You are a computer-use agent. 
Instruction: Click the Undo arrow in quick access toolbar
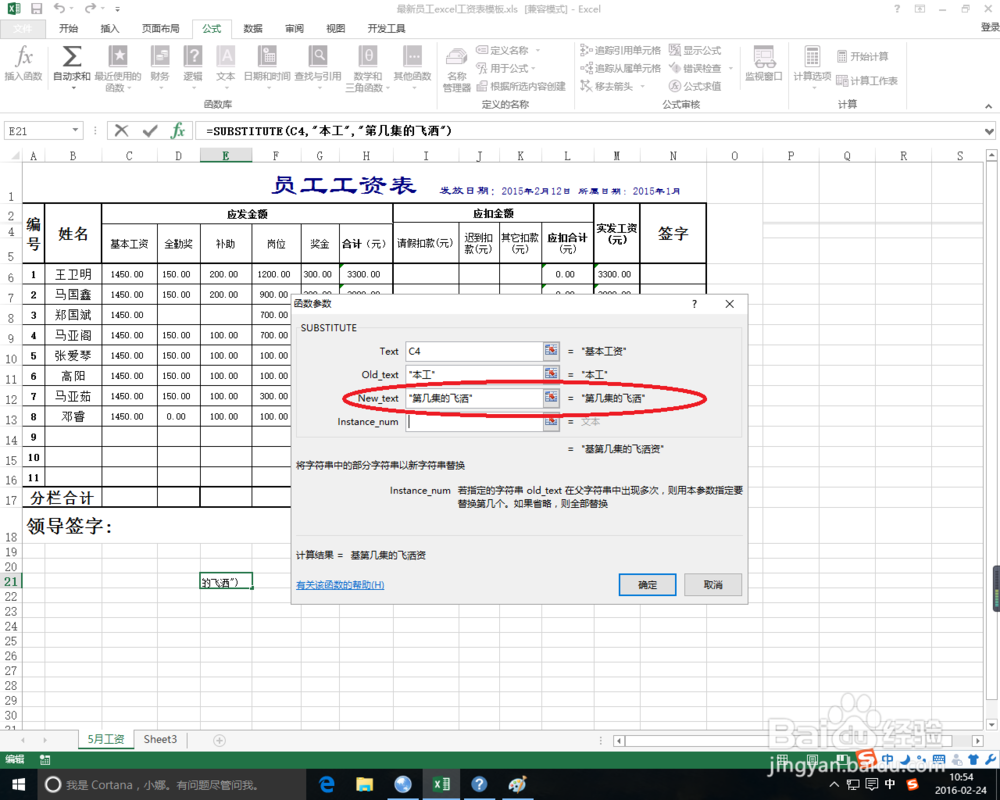pos(59,9)
